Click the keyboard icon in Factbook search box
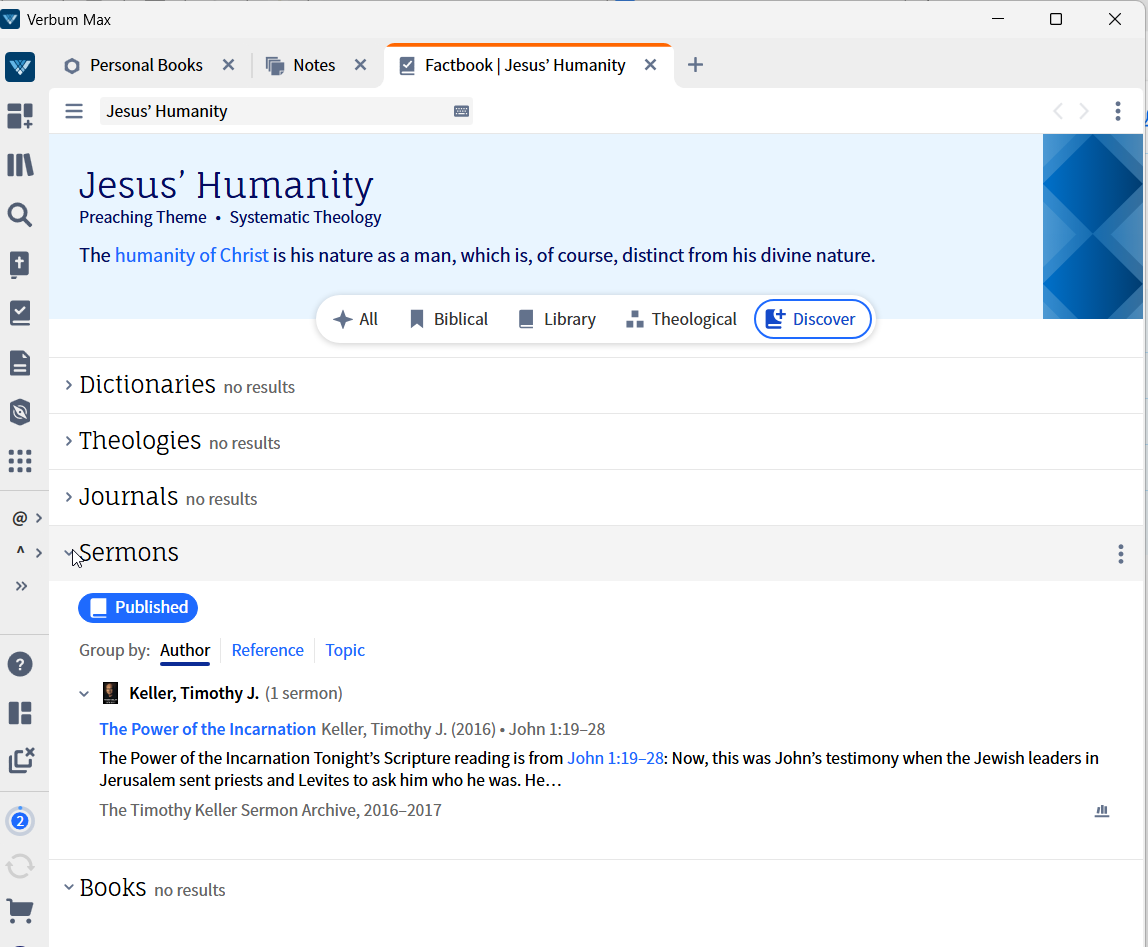Screen dimensions: 1148x947 point(461,111)
